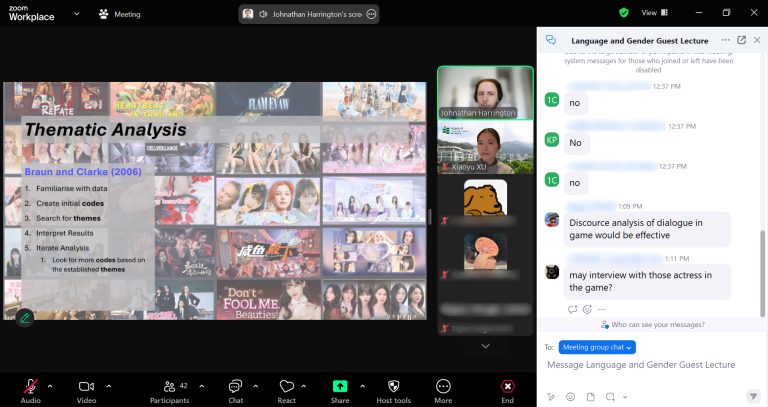Open the React heart menu
The image size is (768, 407).
pos(287,391)
